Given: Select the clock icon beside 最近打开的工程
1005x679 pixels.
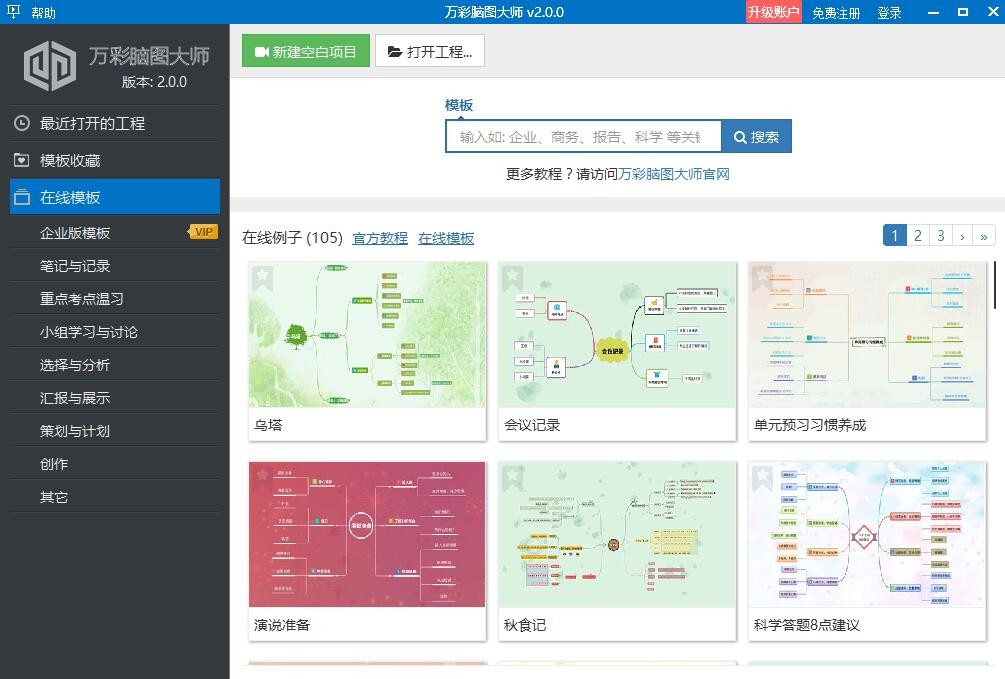Looking at the screenshot, I should (x=21, y=123).
